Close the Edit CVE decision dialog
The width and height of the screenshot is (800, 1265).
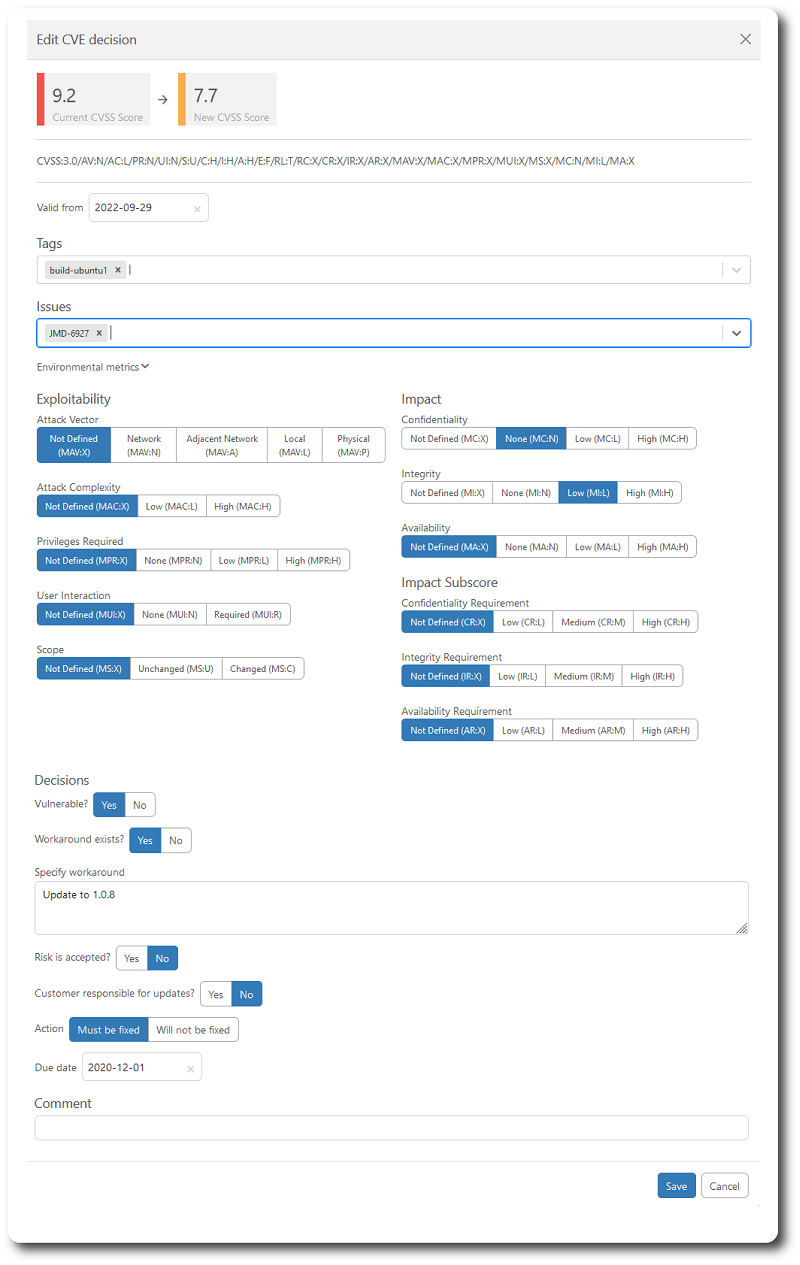pyautogui.click(x=745, y=39)
